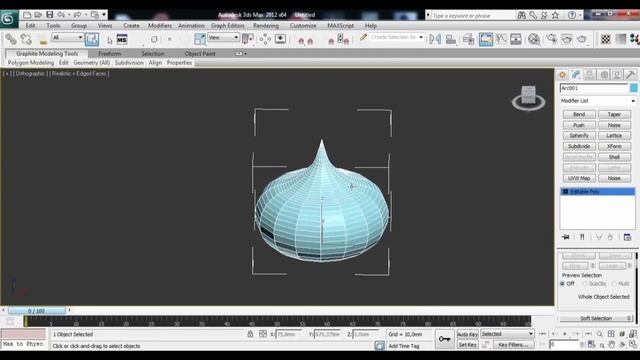Open the View reference coordinate dropdown
The width and height of the screenshot is (640, 360).
[223, 37]
